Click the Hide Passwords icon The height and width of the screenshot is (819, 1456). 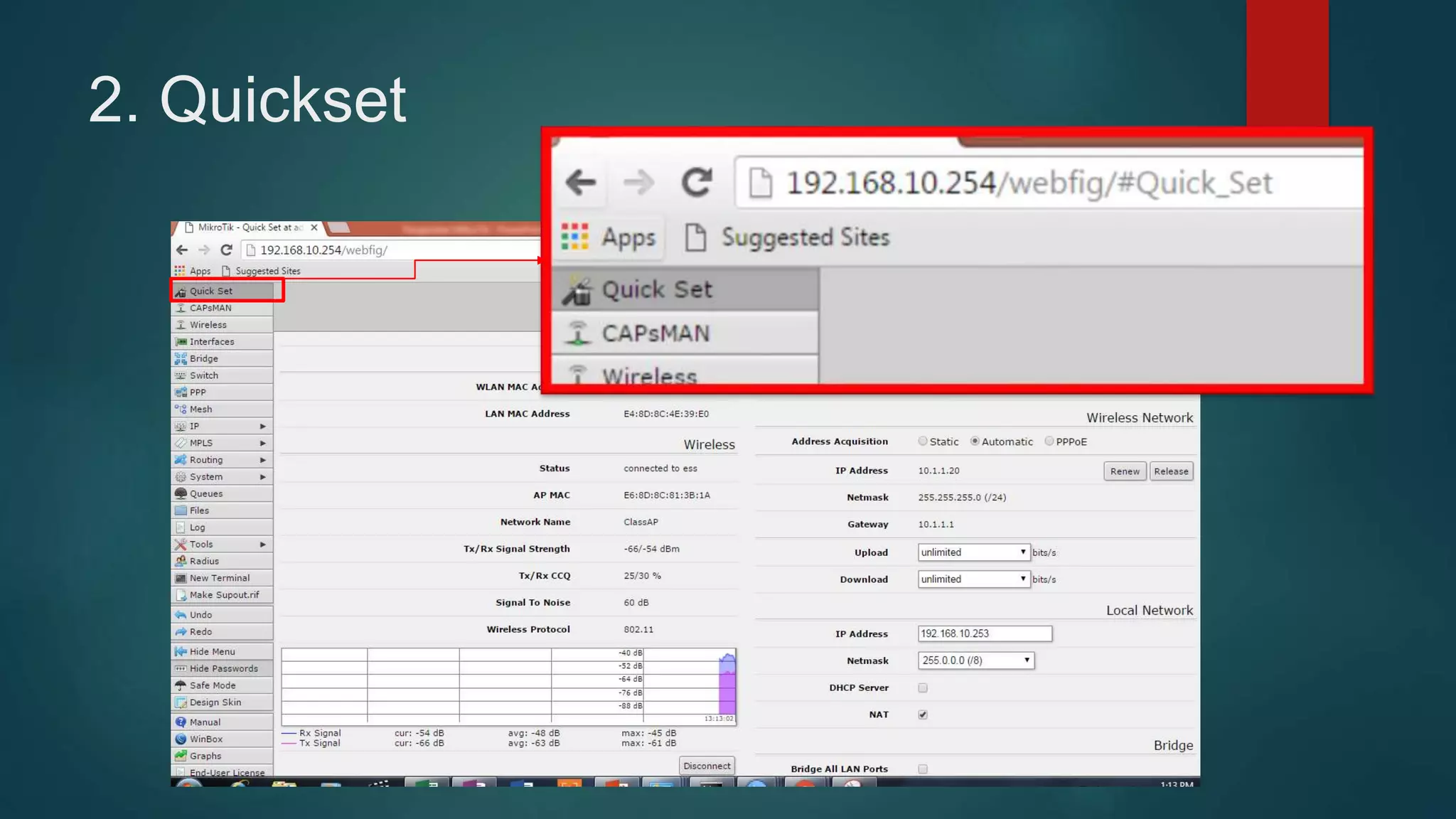(x=181, y=668)
